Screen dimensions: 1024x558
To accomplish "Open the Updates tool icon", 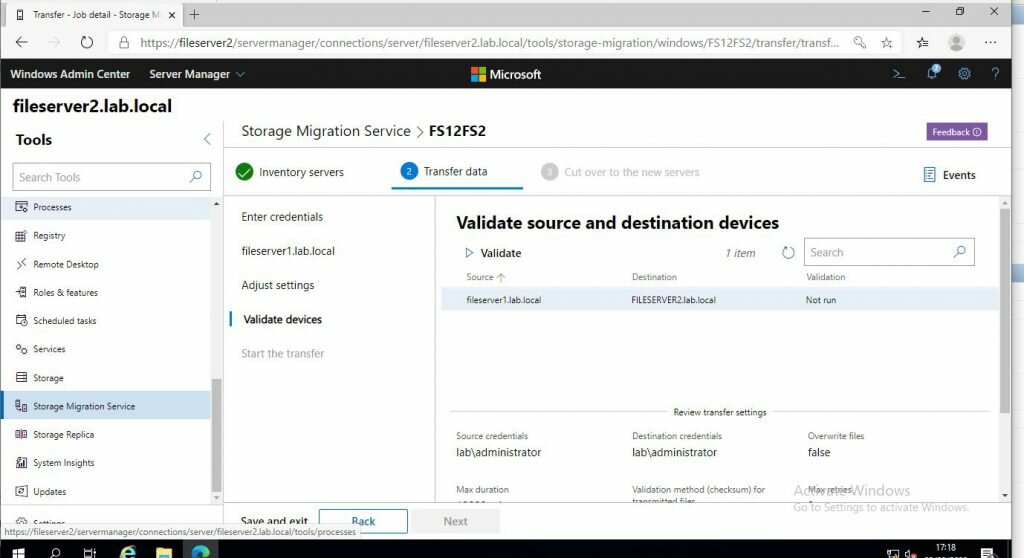I will [x=21, y=491].
